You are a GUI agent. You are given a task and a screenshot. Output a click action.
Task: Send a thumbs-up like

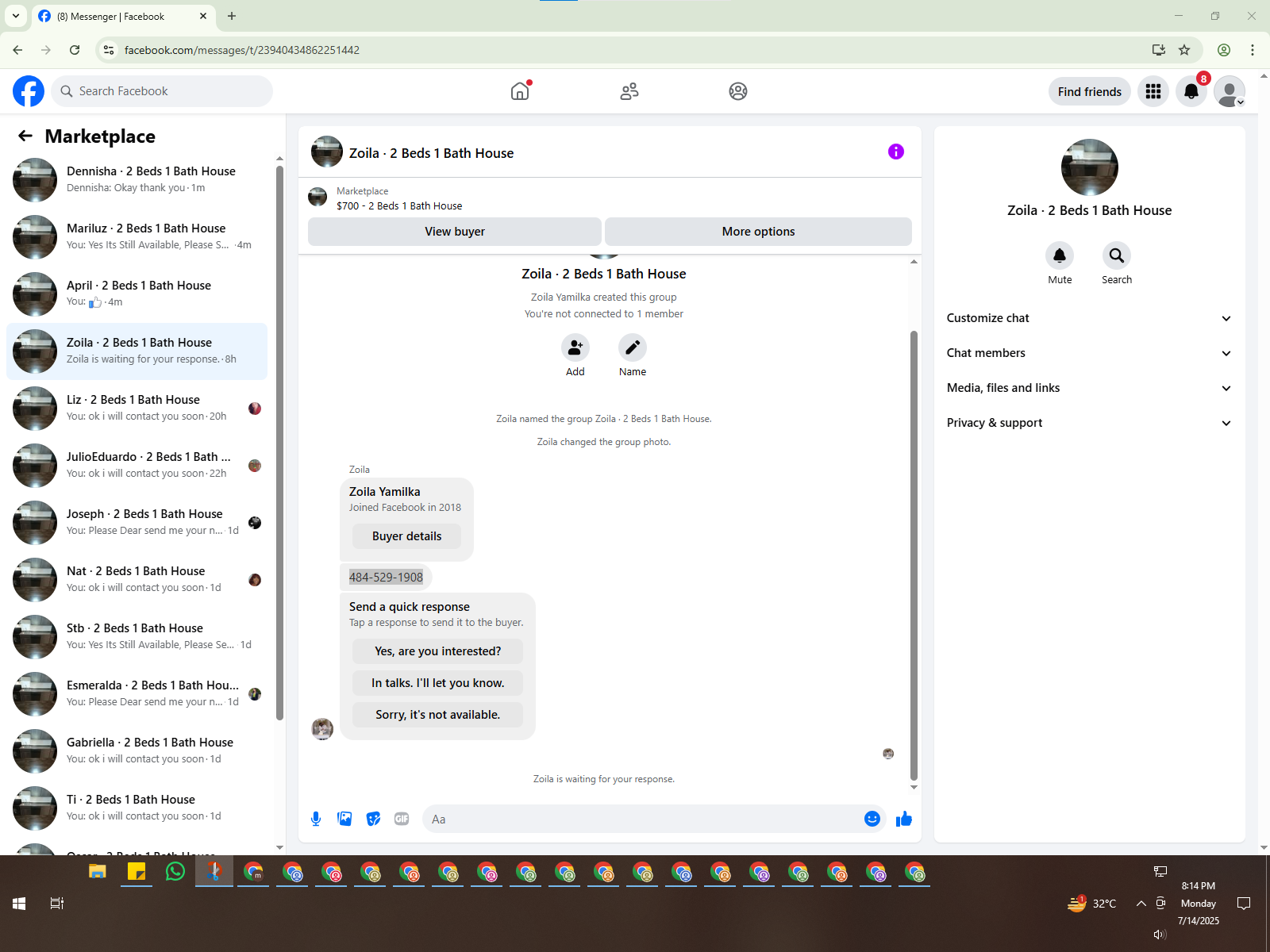(x=904, y=819)
